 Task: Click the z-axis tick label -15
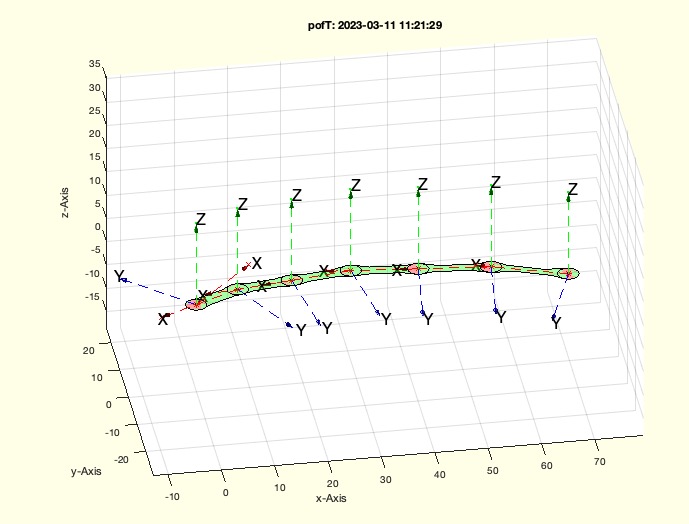[x=92, y=297]
